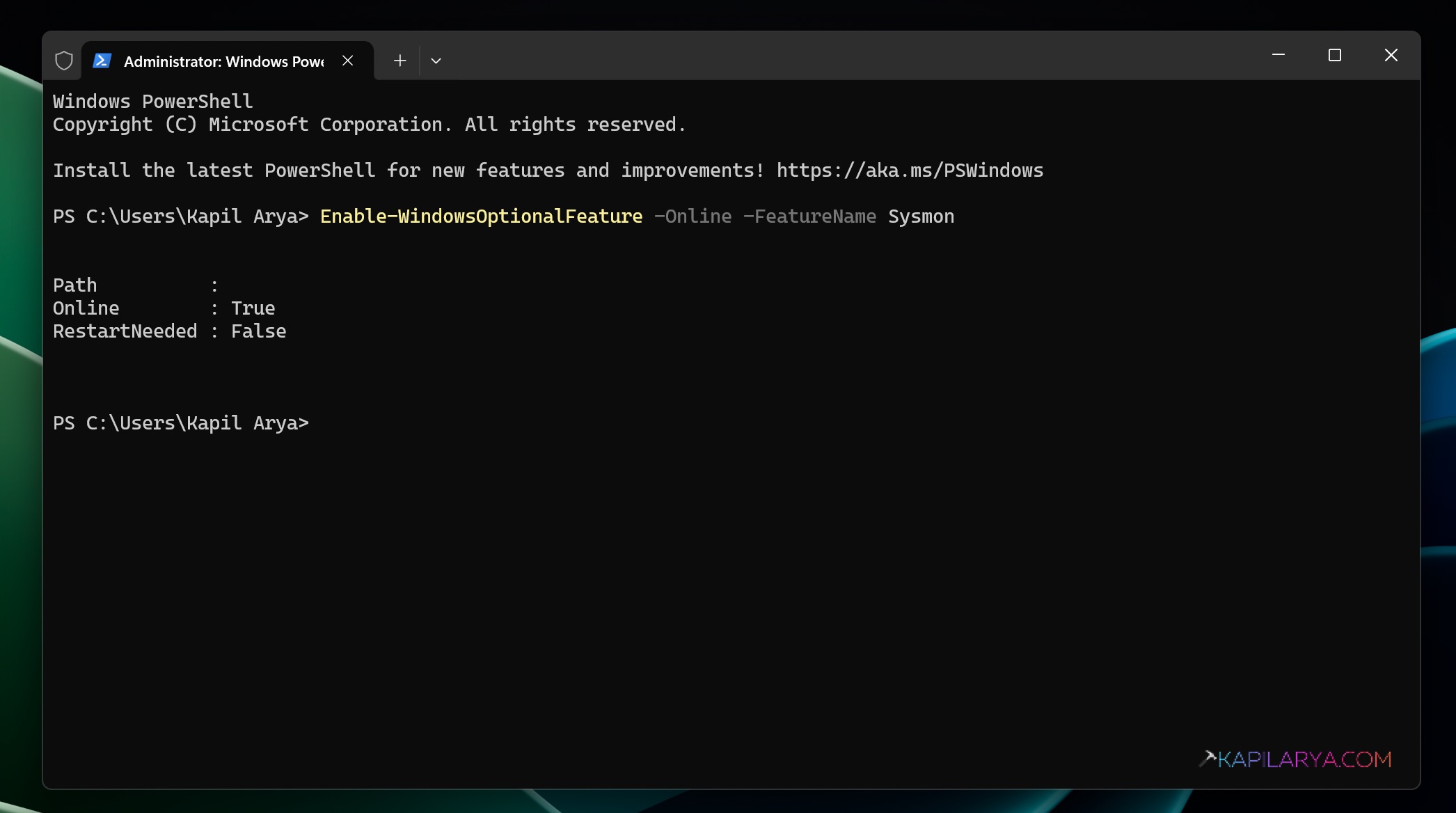Click the X icon to close the window
Viewport: 1456px width, 813px height.
(x=1391, y=55)
